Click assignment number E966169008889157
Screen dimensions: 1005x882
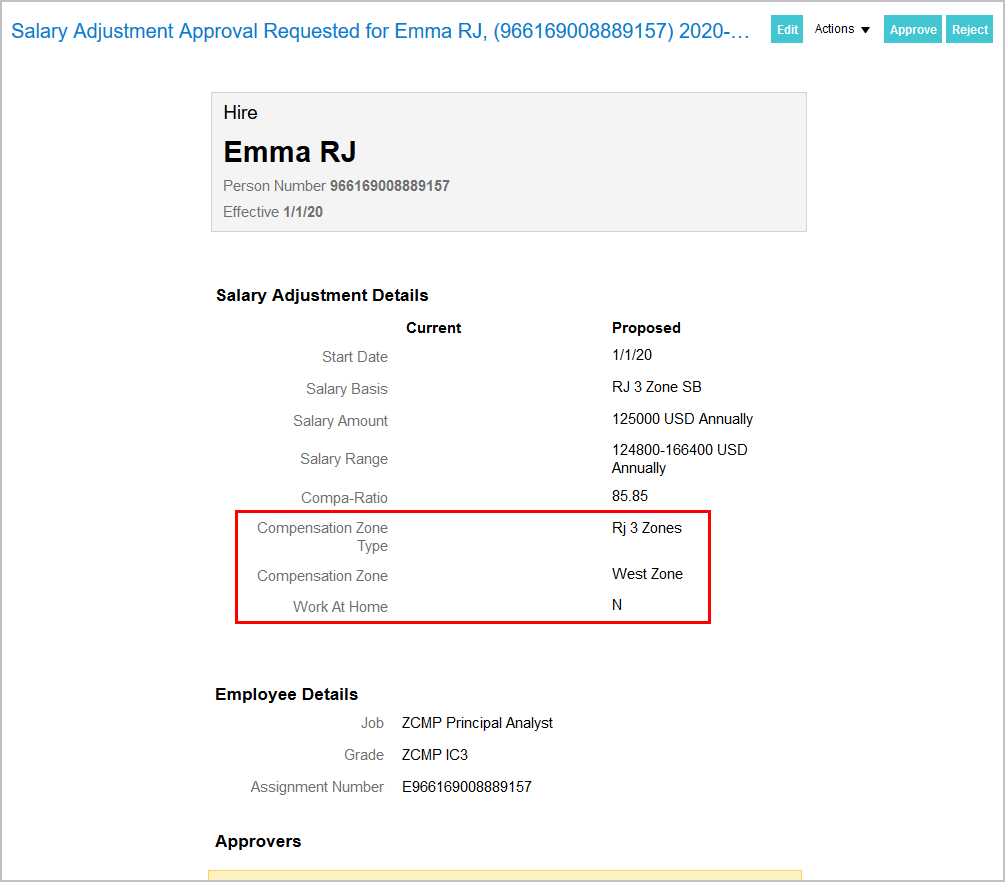pos(467,787)
